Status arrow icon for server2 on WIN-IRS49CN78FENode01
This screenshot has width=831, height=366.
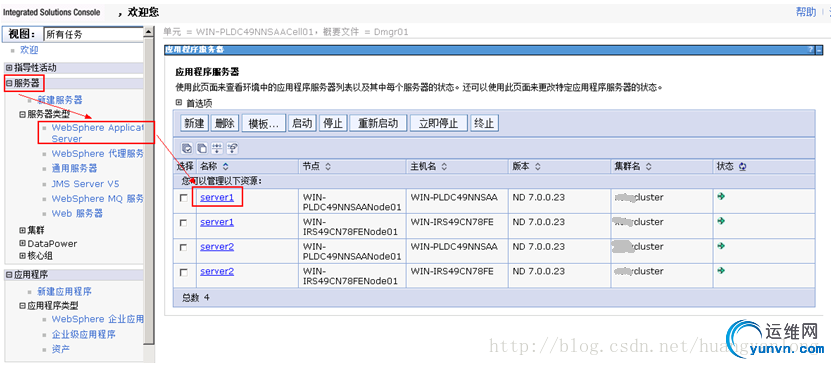pos(721,270)
